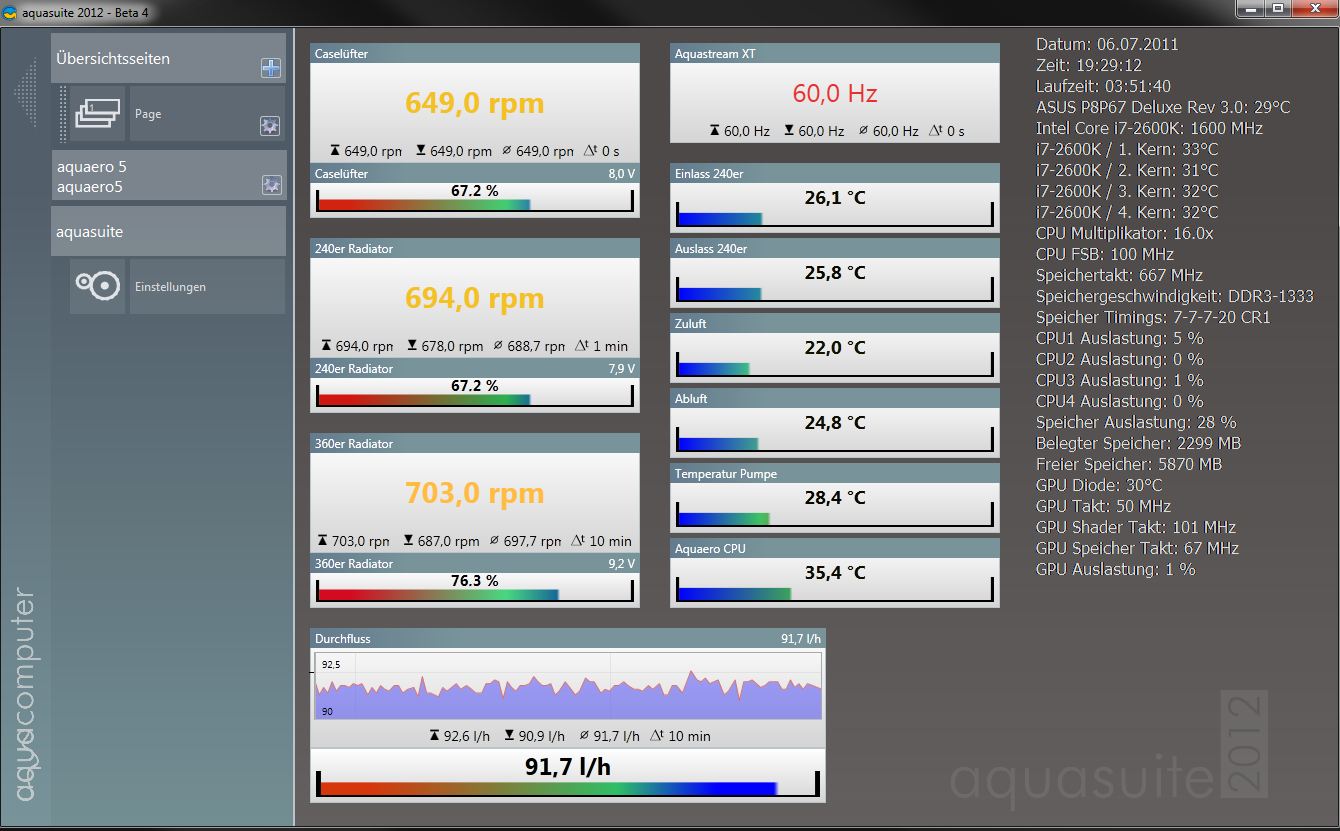Click the Einstellungen gears icon
Screen dimensions: 1340x831
pyautogui.click(x=98, y=286)
